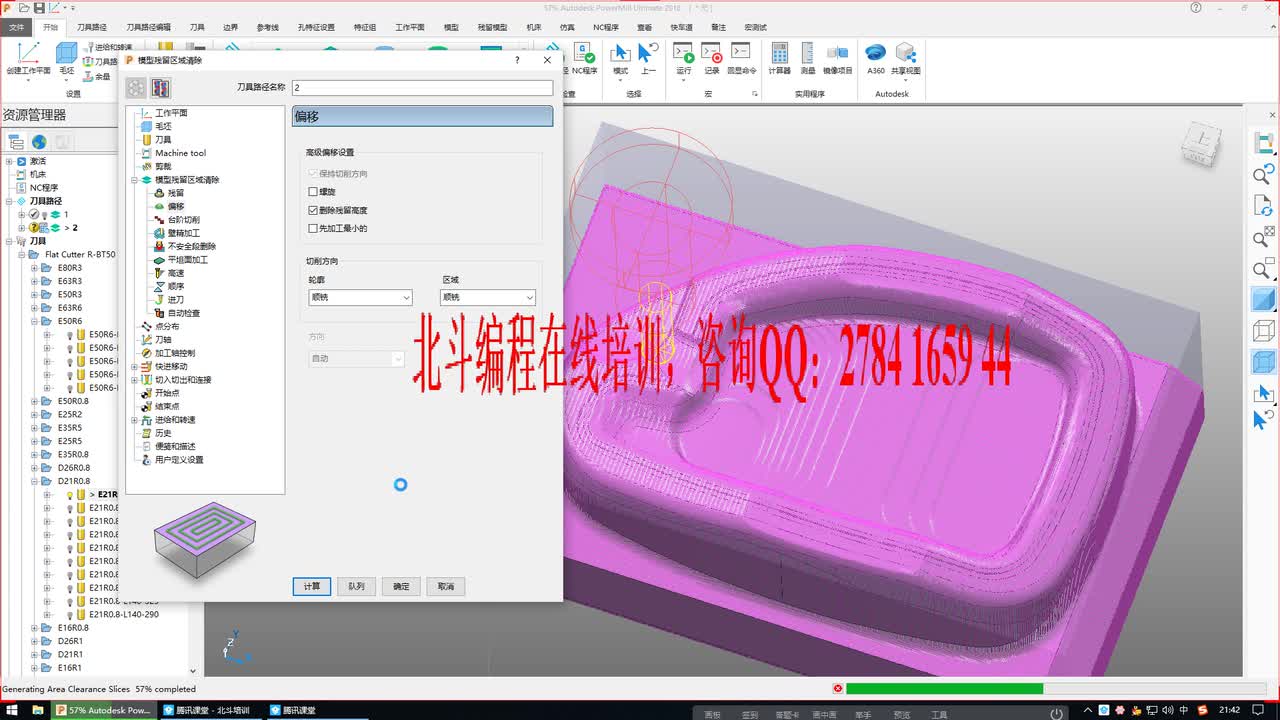Toggle the 螺旋 (spiral) checkbox

[313, 191]
